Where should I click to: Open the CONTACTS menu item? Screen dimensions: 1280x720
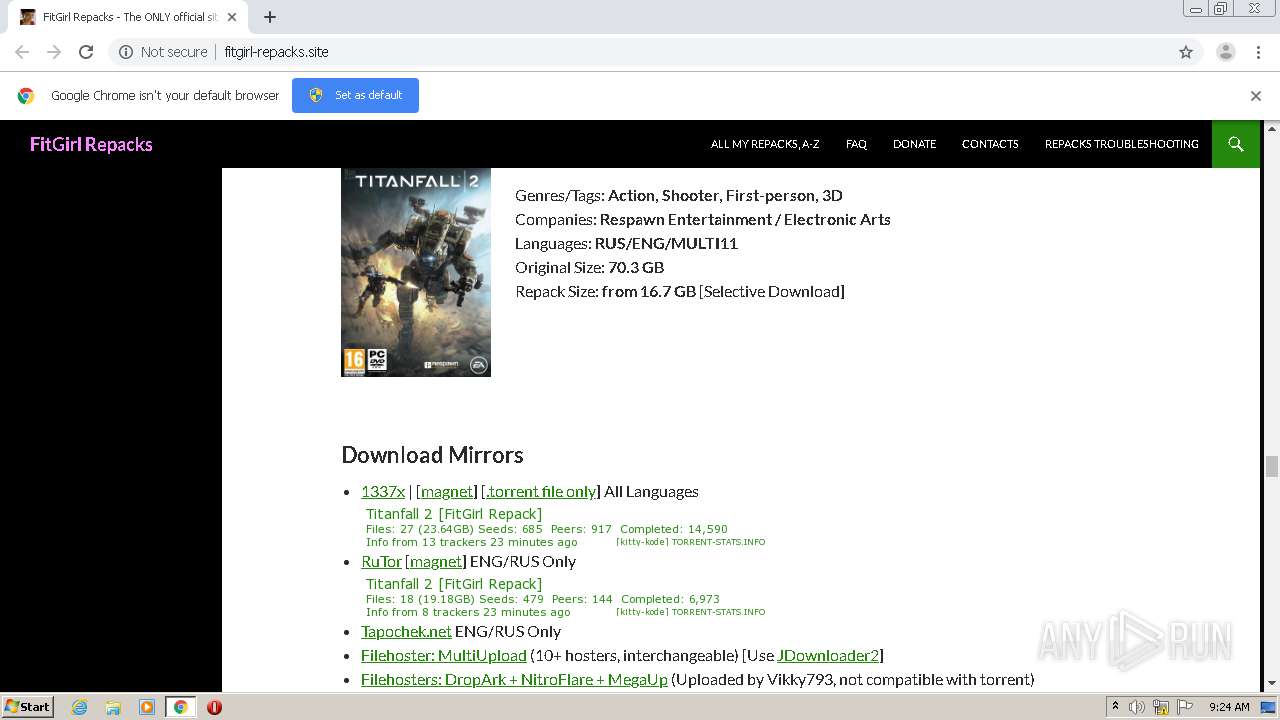(990, 144)
